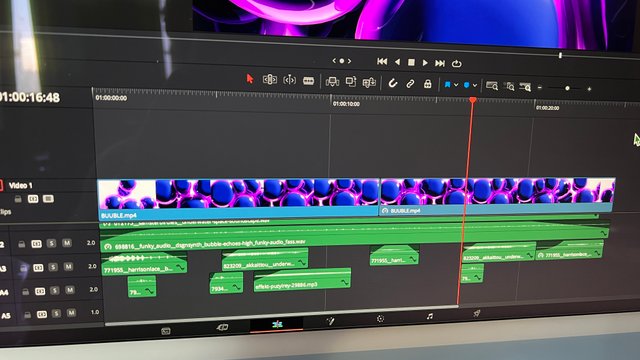Lock the Video 1 track

[x=18, y=199]
